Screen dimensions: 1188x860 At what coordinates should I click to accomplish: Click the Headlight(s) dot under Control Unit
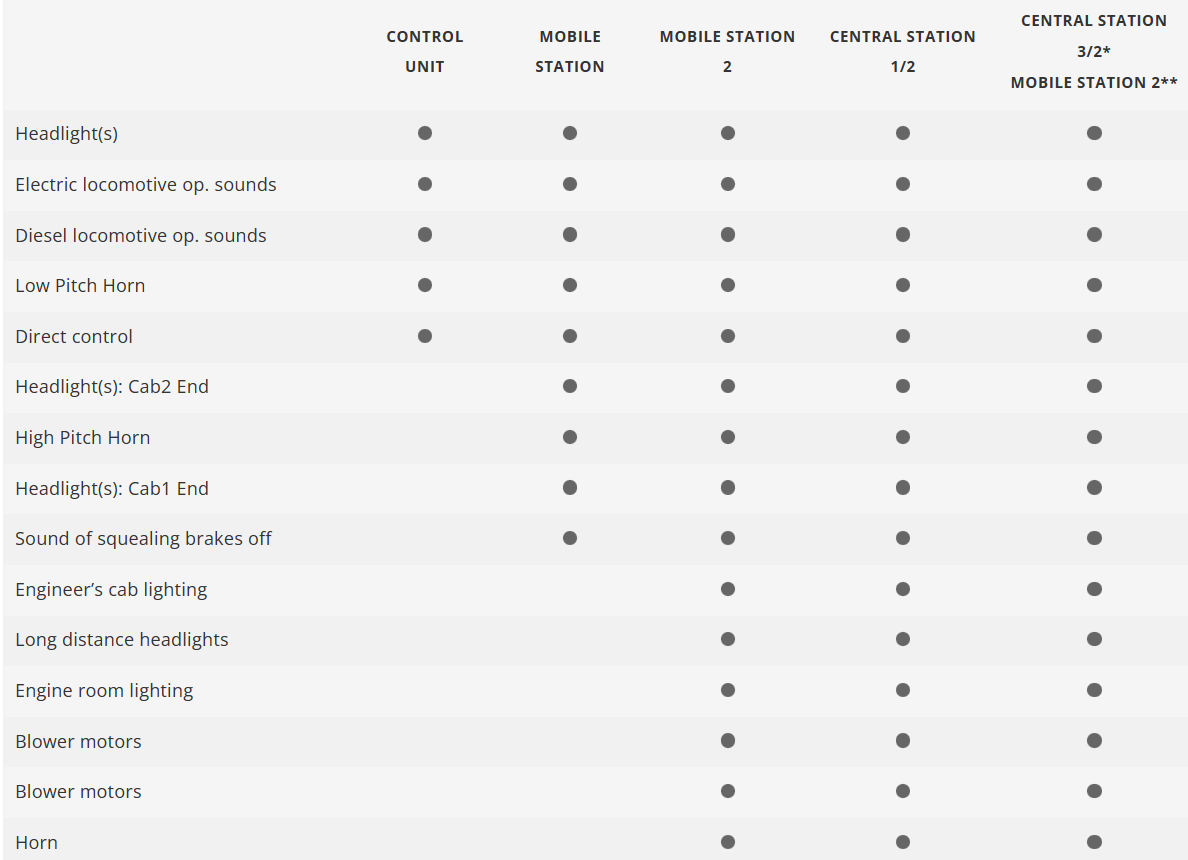tap(425, 133)
